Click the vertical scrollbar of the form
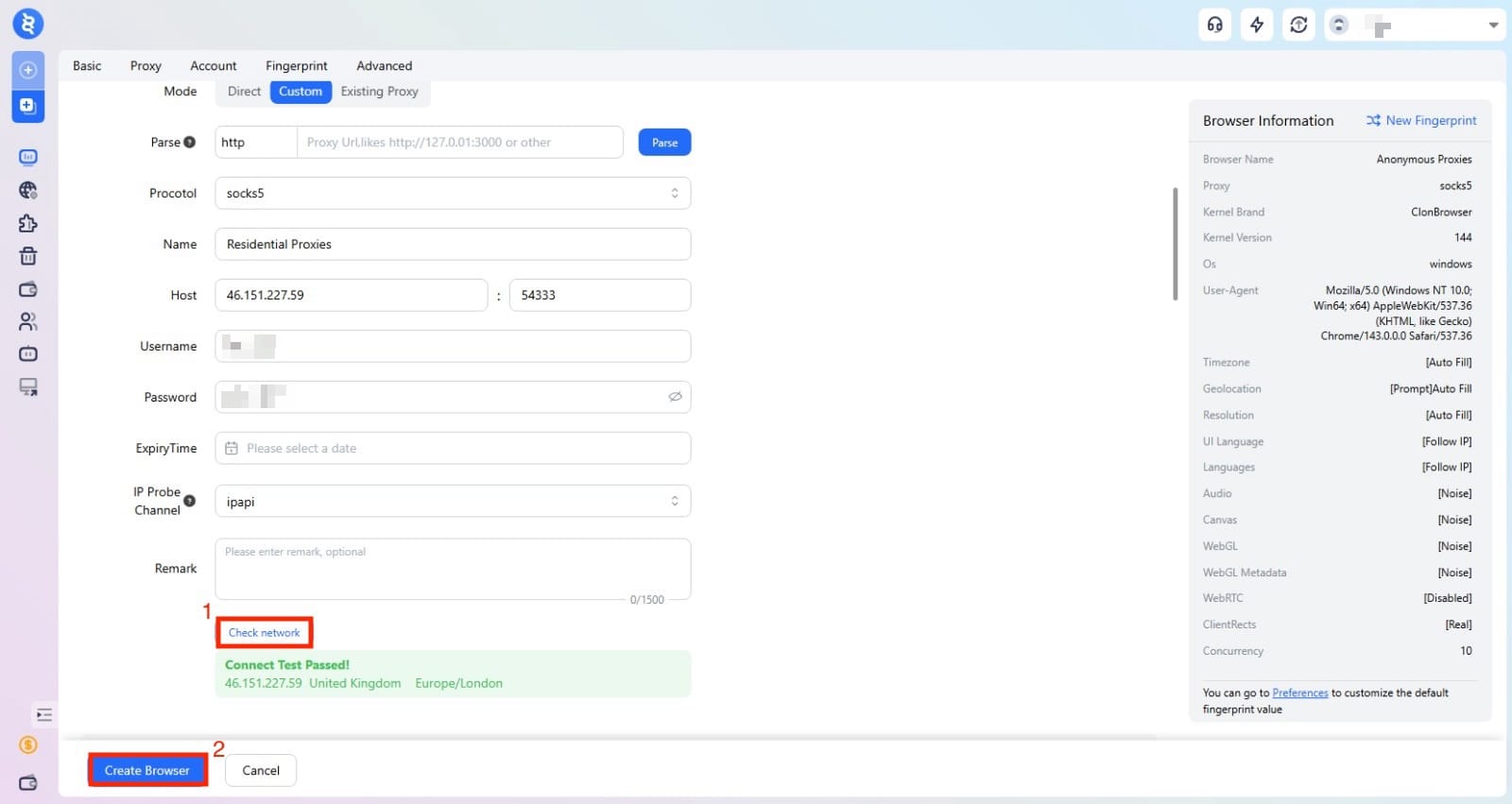Image resolution: width=1512 pixels, height=804 pixels. tap(1176, 244)
